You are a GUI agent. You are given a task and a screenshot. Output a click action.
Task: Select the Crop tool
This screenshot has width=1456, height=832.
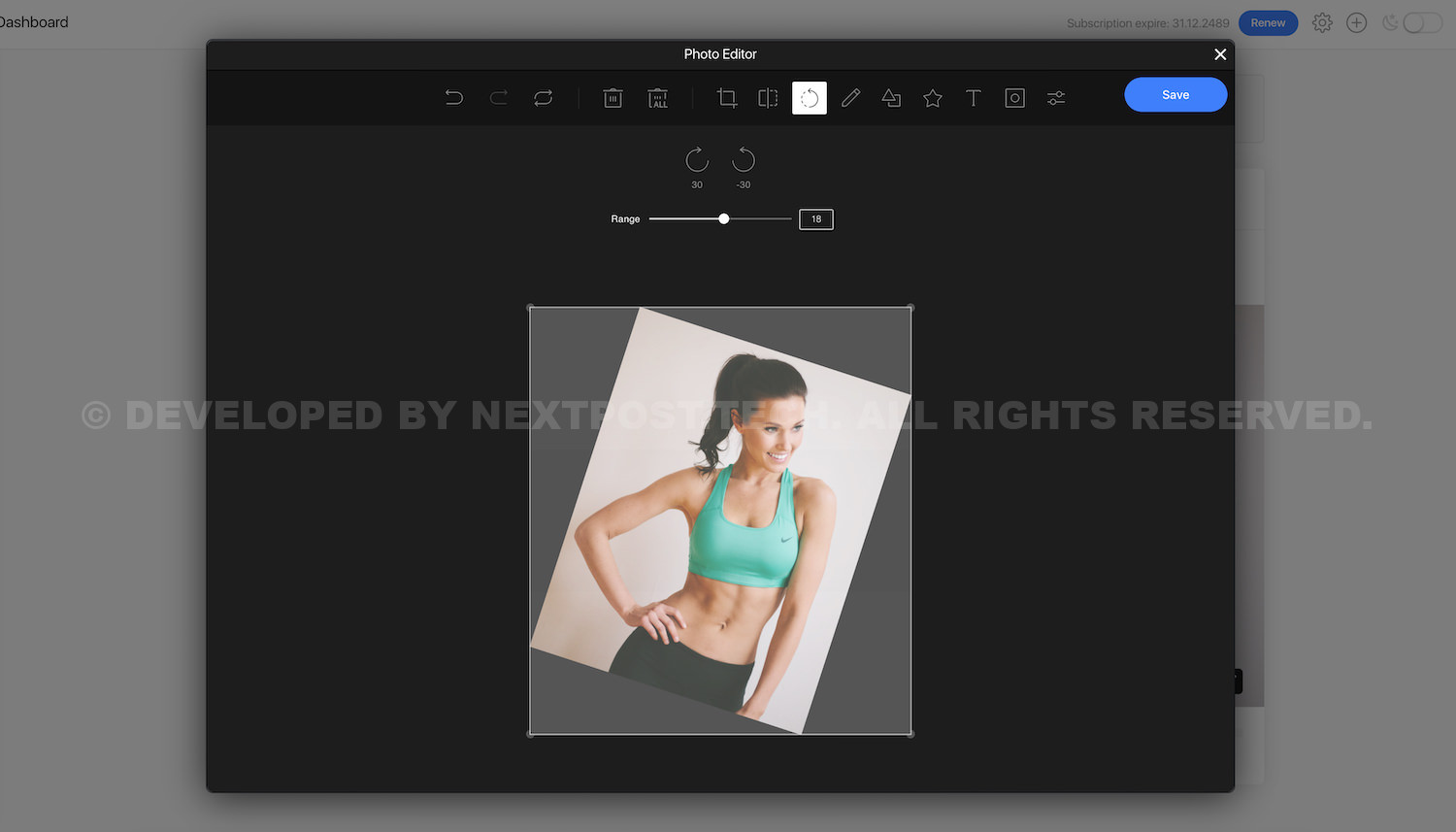point(727,98)
